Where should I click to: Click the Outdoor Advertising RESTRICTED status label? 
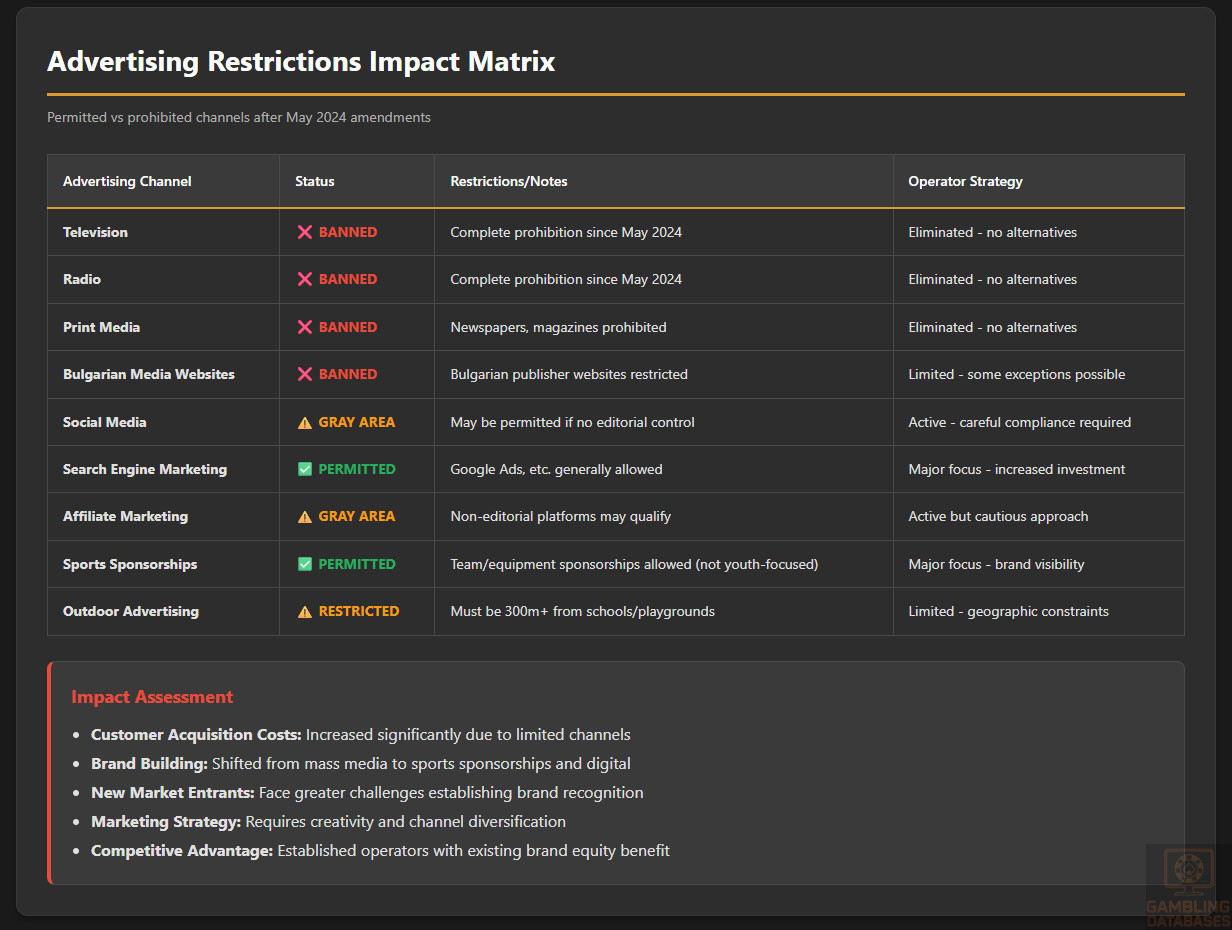pyautogui.click(x=358, y=611)
